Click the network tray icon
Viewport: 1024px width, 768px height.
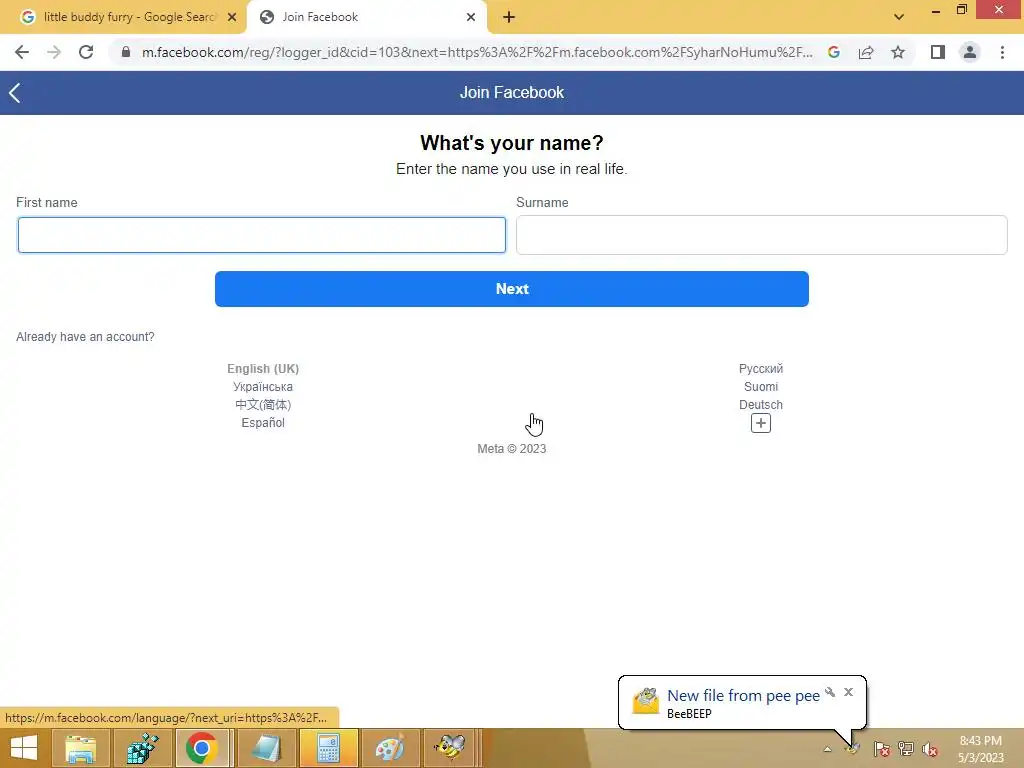click(906, 749)
